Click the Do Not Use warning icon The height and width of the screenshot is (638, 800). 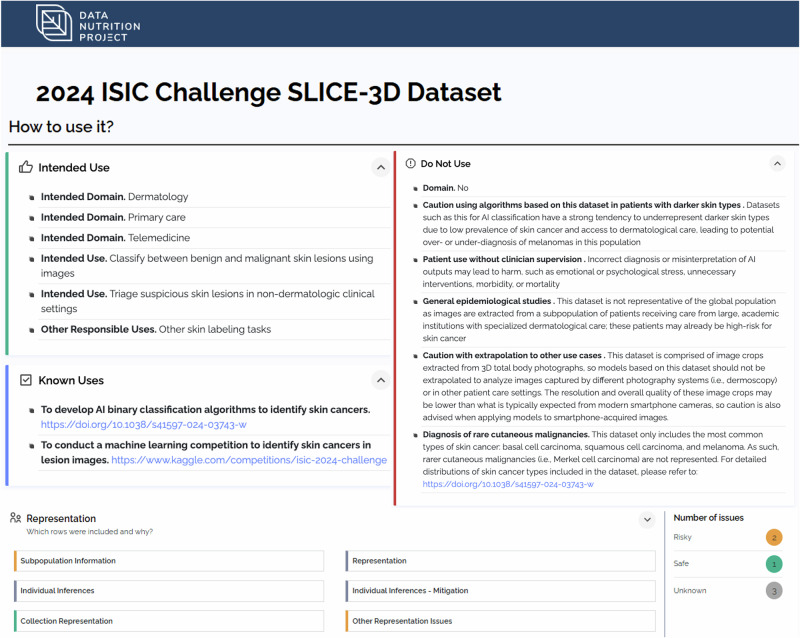click(410, 163)
